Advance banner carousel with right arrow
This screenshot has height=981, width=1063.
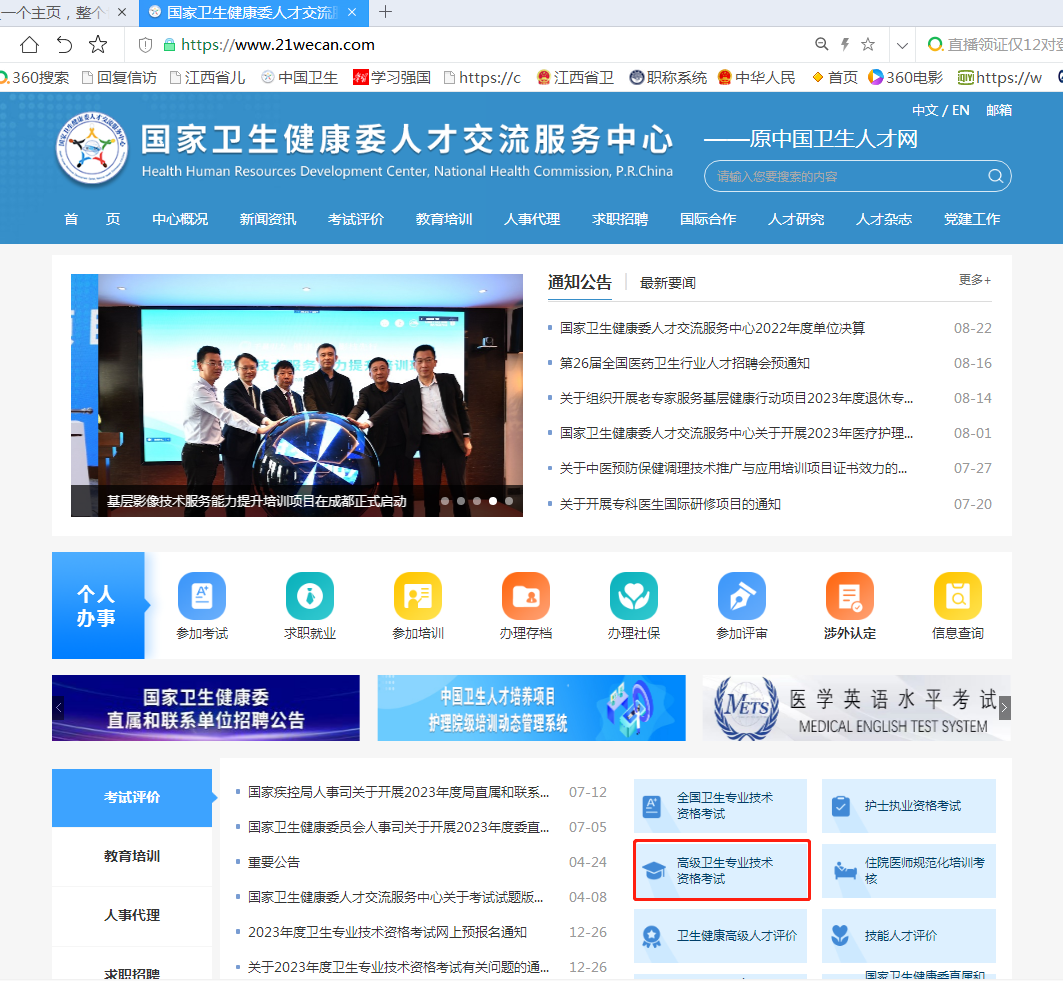tap(1004, 708)
